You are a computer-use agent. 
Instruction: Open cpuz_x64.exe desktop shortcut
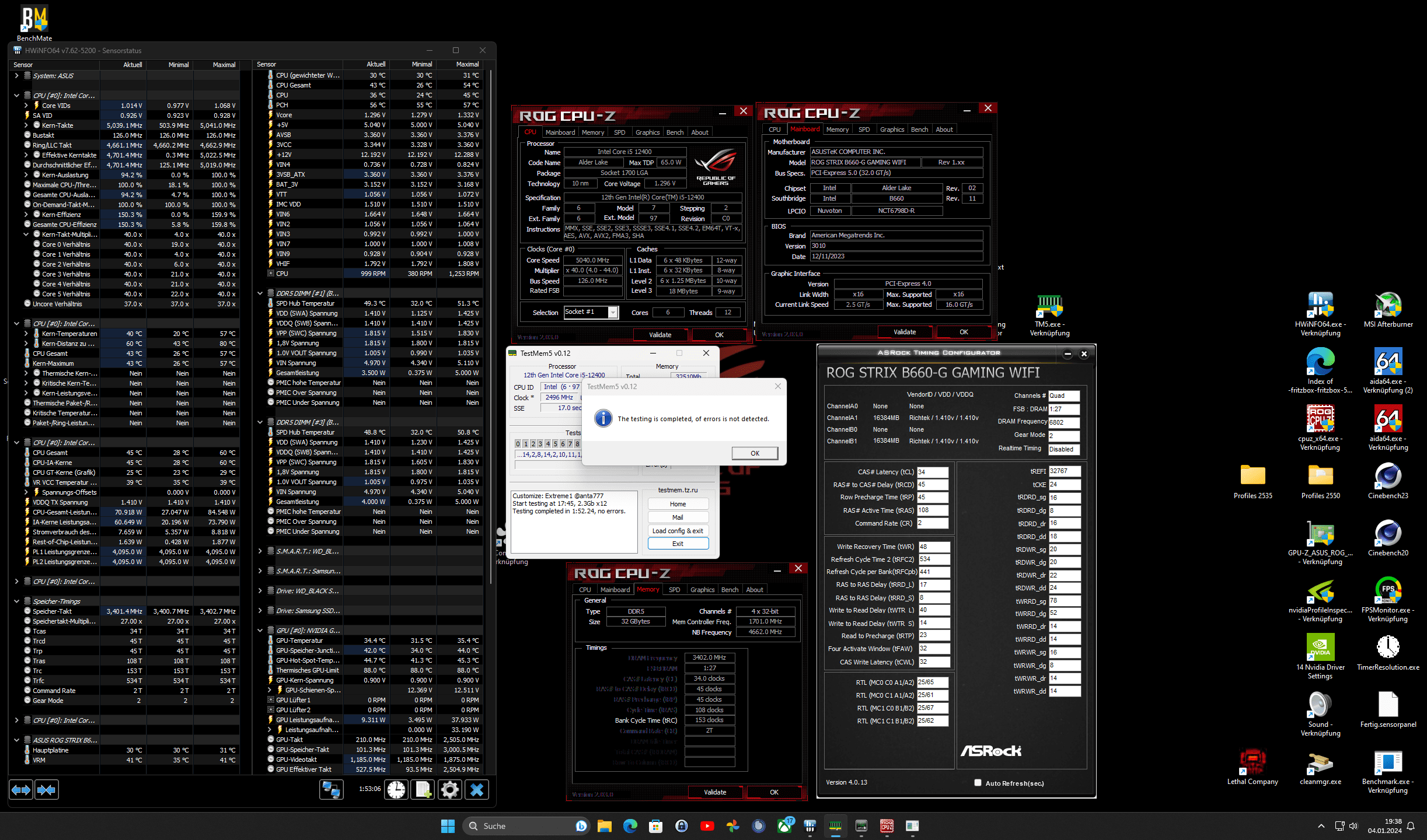point(1320,429)
